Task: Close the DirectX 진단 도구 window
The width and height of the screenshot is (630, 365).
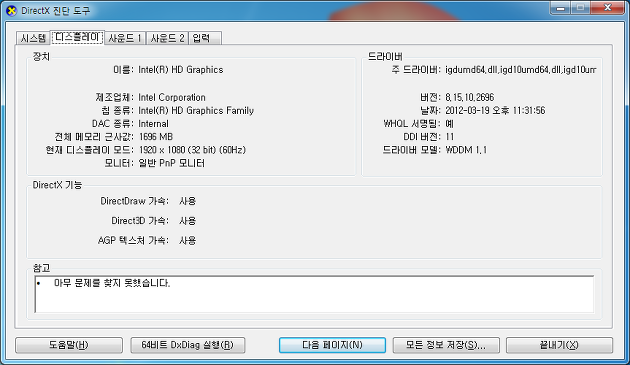Action: (x=608, y=8)
